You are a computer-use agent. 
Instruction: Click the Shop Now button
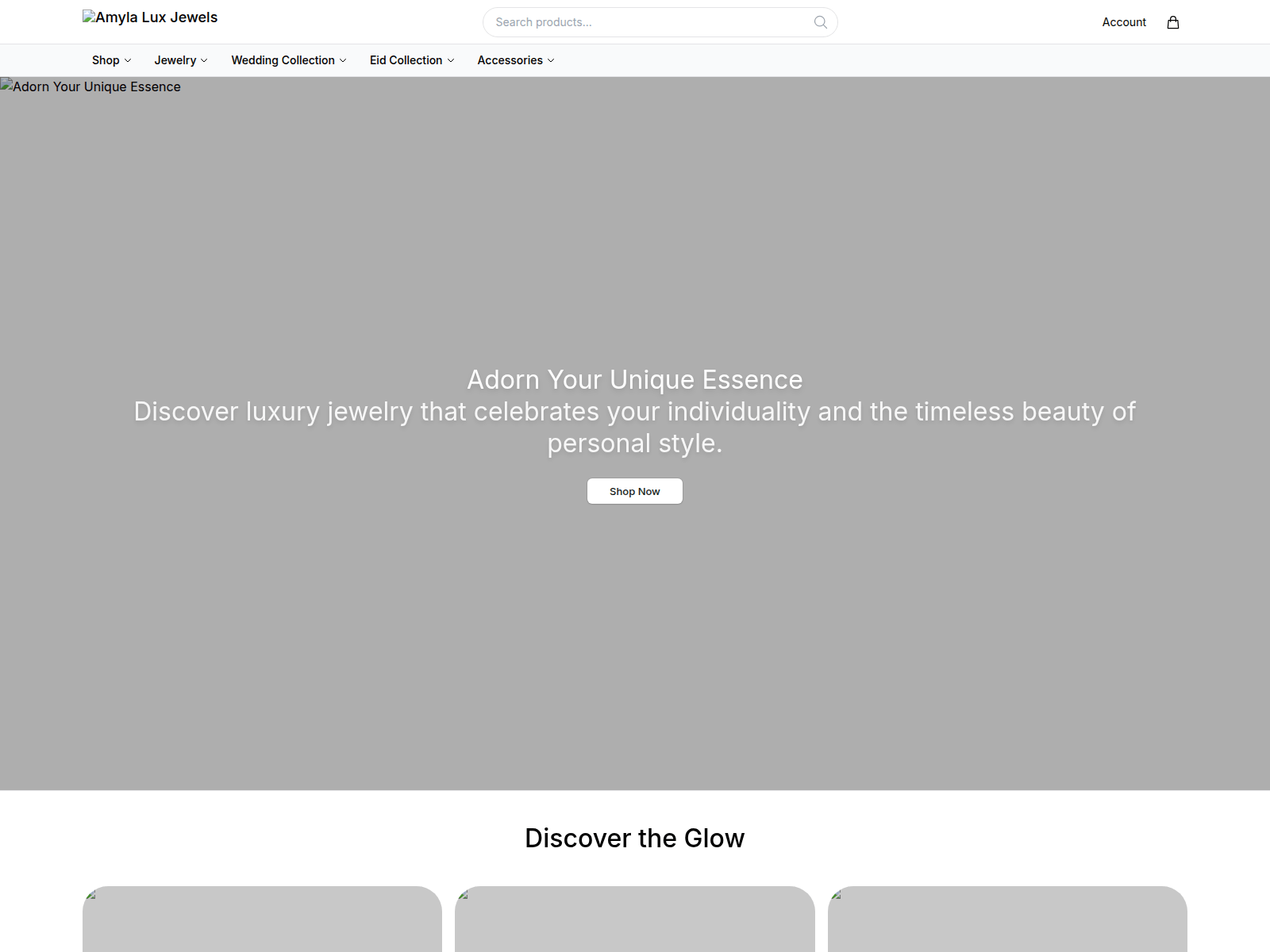[x=635, y=491]
